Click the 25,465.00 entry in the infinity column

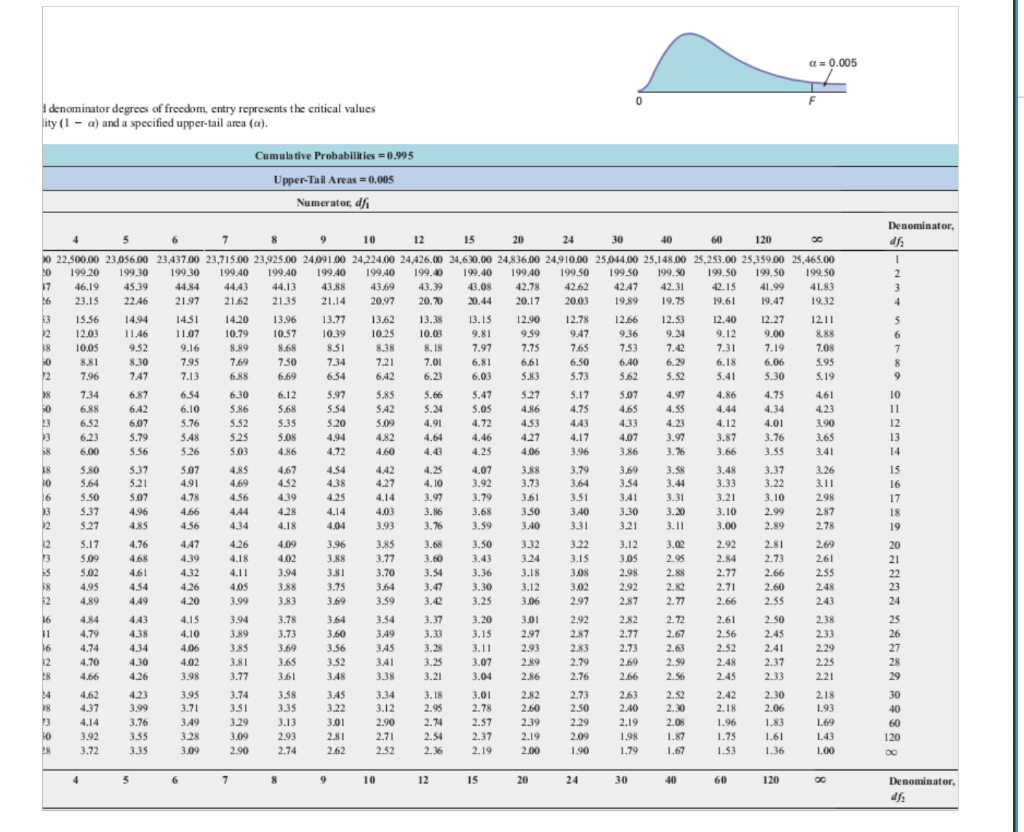pos(812,259)
